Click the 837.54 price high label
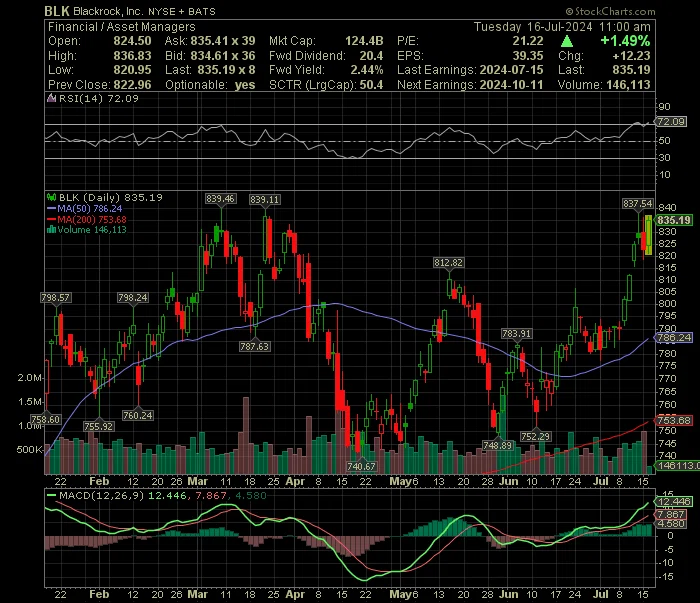This screenshot has height=603, width=700. [x=638, y=204]
